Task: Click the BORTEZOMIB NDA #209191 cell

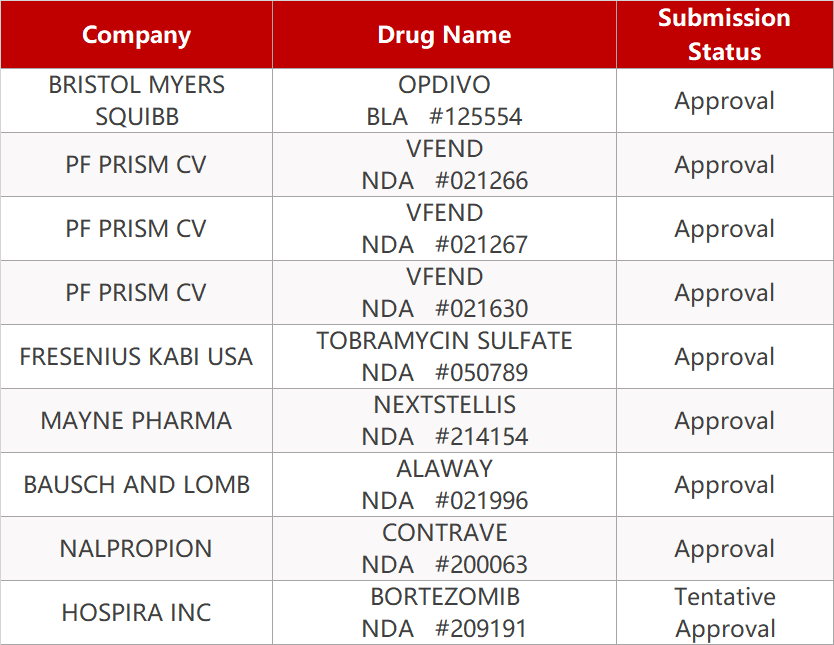Action: pyautogui.click(x=444, y=613)
